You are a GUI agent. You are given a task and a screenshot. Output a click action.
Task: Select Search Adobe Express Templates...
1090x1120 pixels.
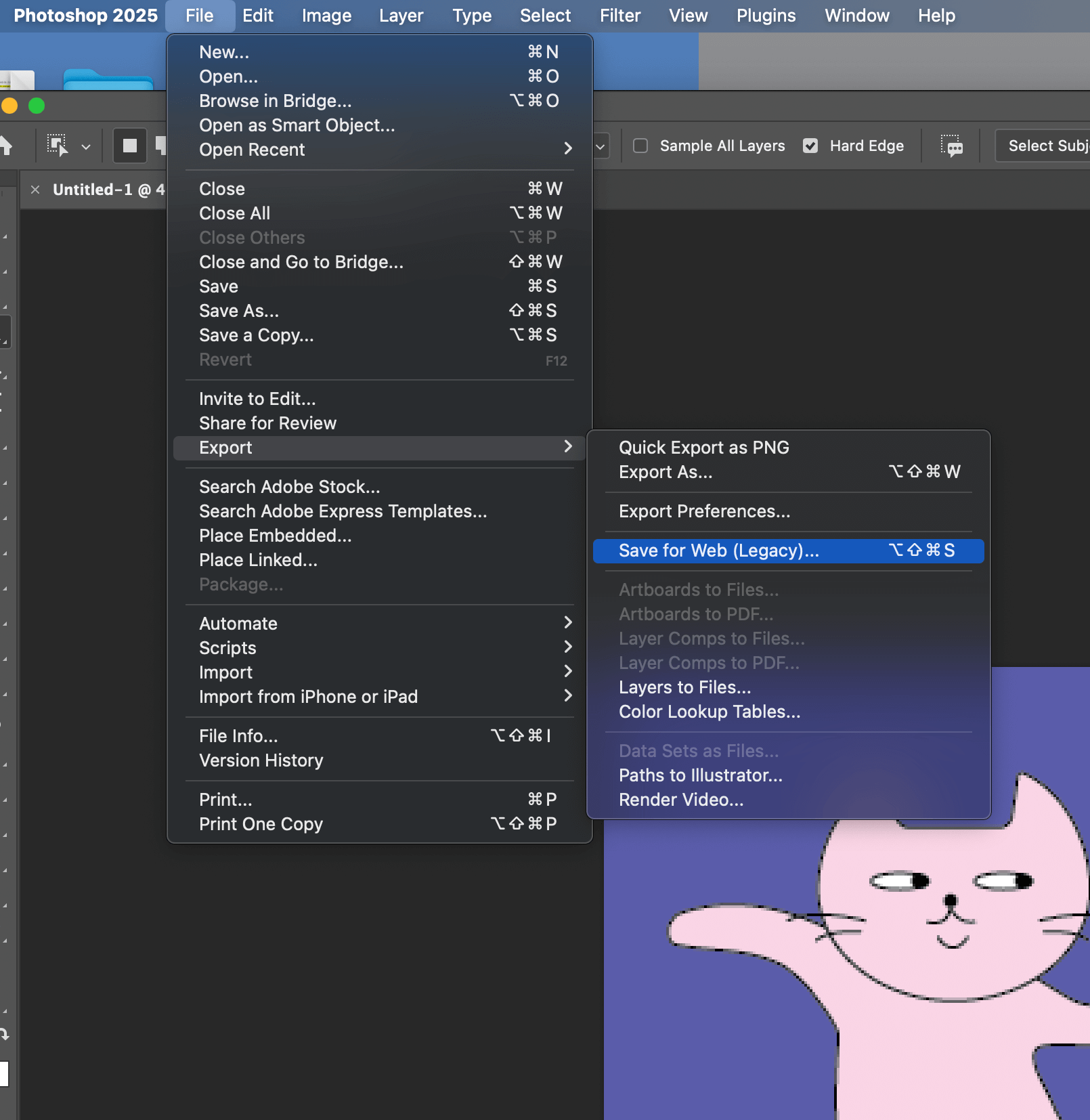(x=380, y=511)
